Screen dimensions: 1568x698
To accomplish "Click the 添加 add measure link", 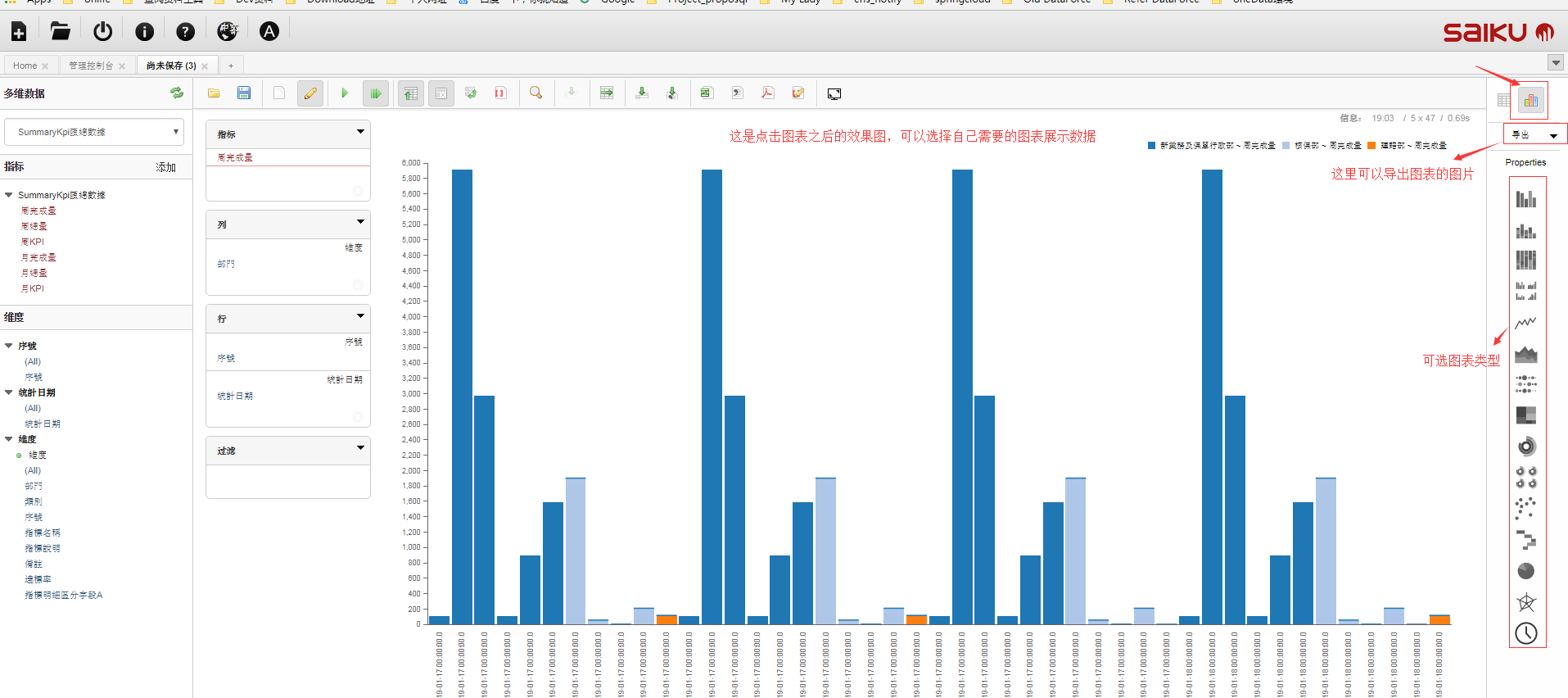I will [166, 167].
